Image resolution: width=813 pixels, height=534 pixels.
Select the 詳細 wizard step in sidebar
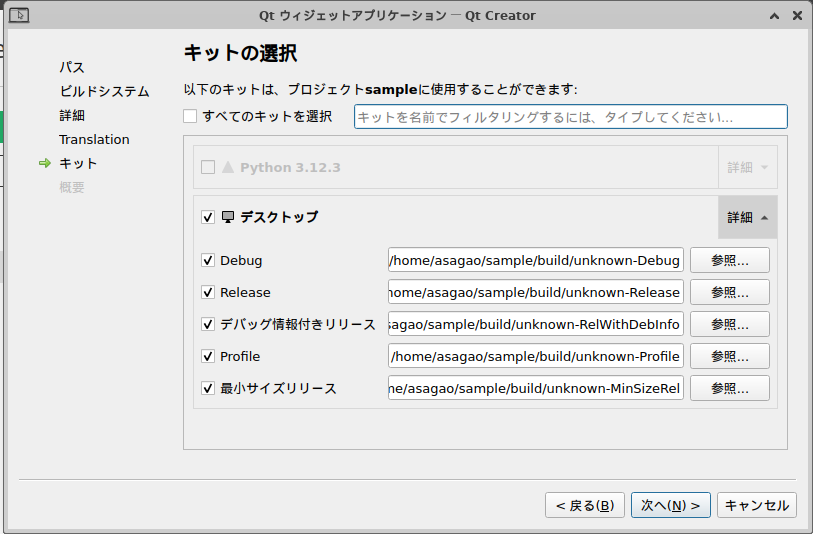click(x=72, y=115)
